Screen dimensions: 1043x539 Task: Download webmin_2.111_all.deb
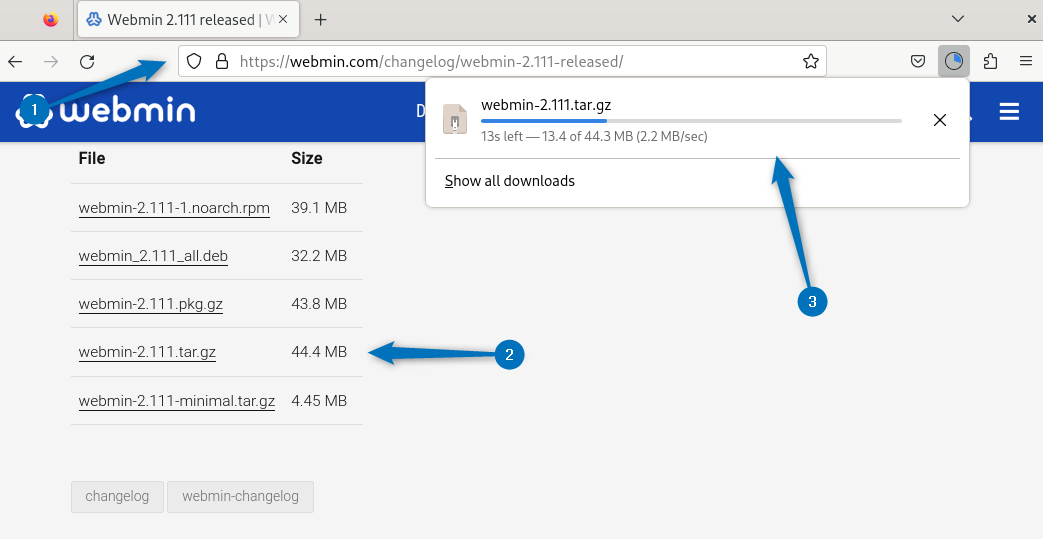[153, 256]
